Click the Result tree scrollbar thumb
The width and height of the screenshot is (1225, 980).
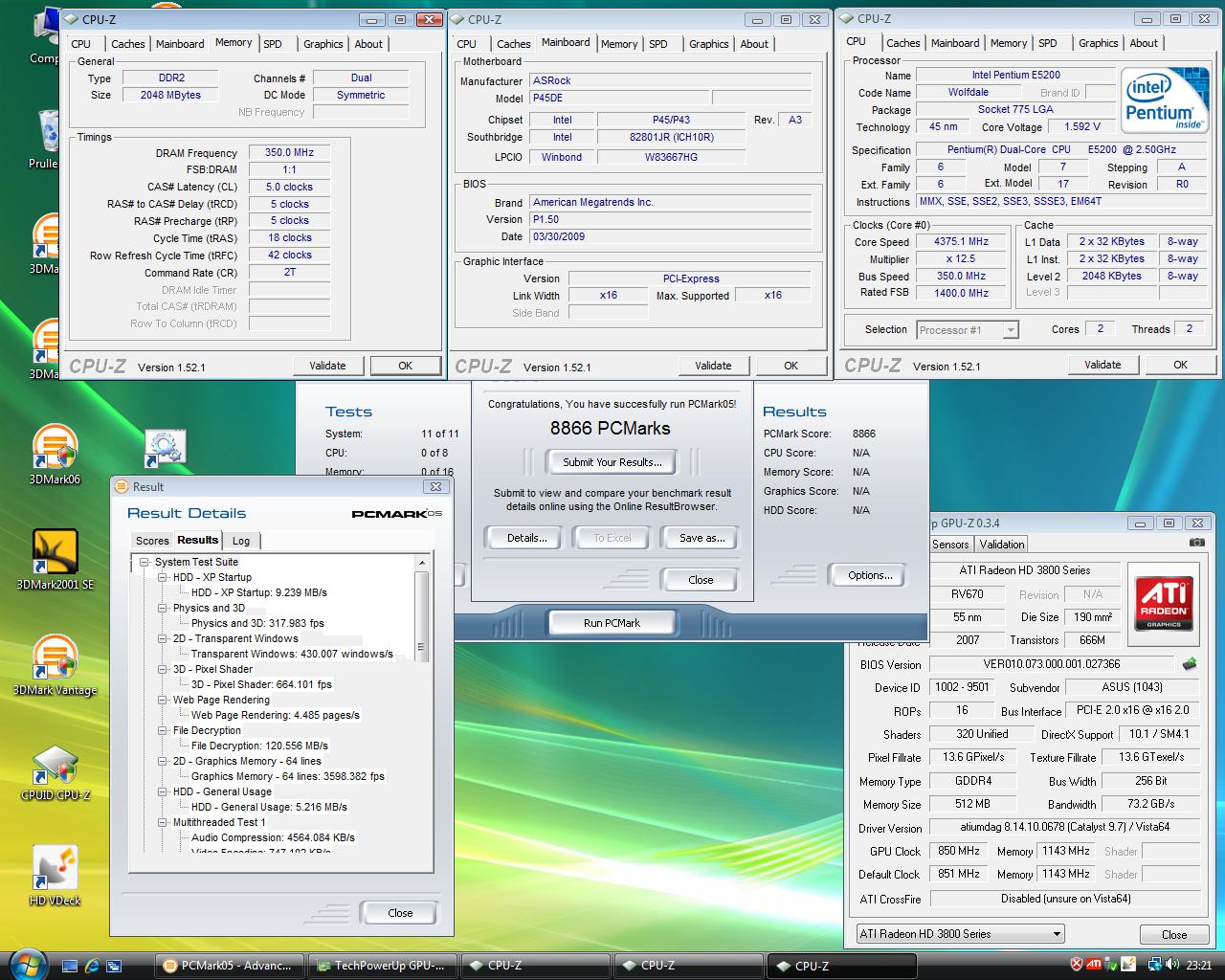tap(422, 615)
